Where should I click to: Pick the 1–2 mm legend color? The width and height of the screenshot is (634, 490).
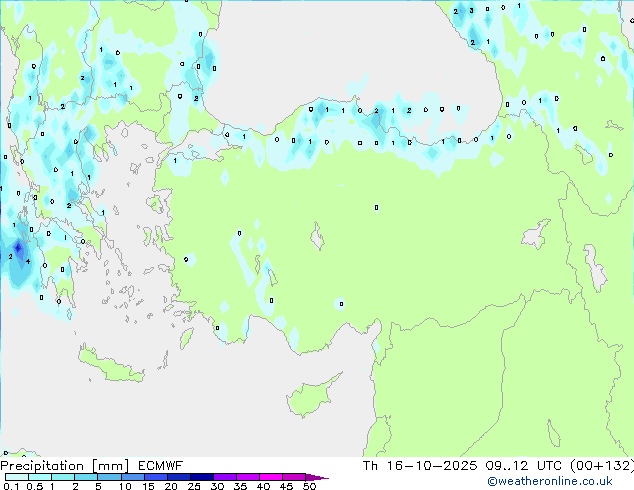point(63,477)
